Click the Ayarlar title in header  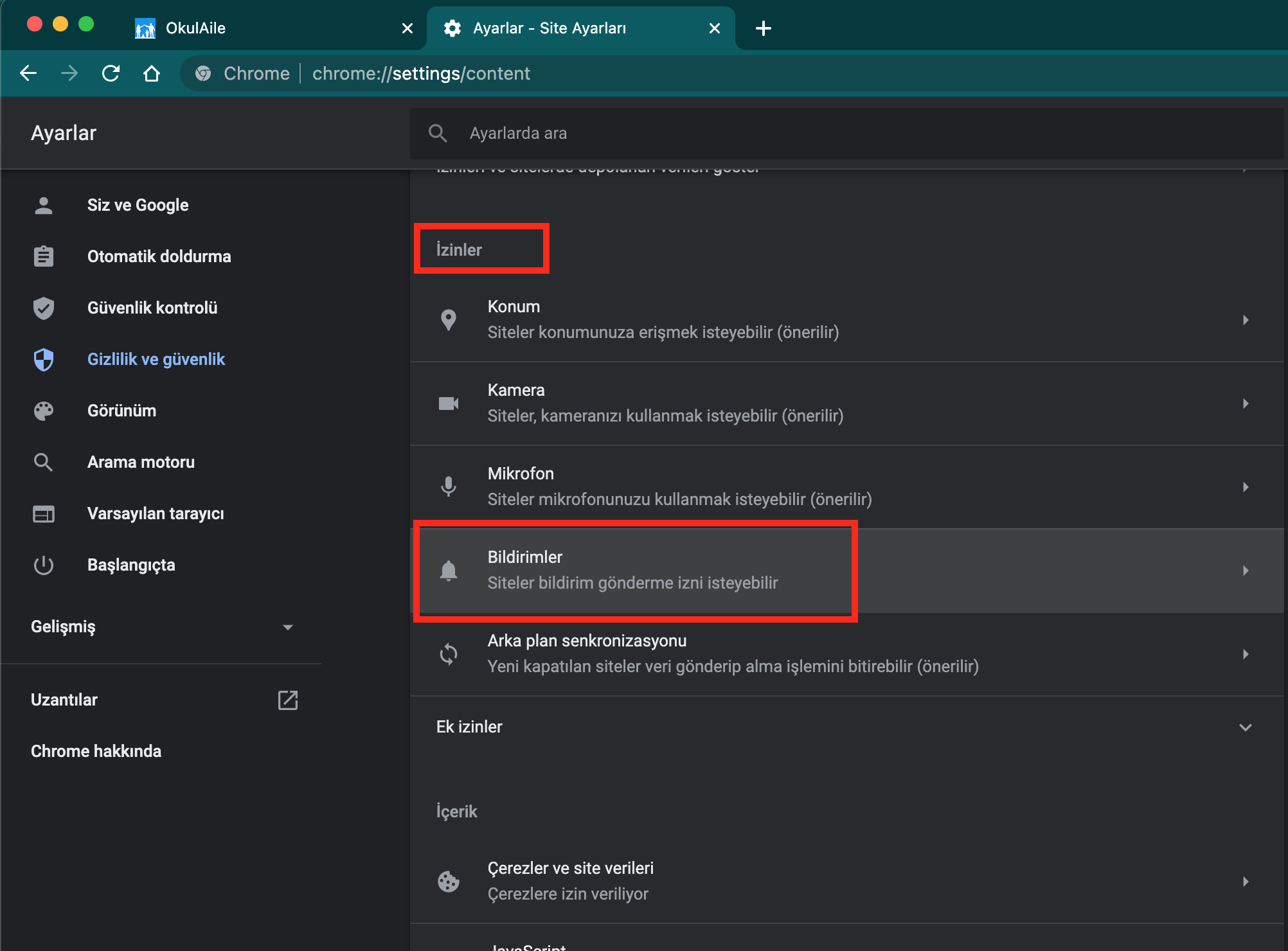[x=64, y=133]
